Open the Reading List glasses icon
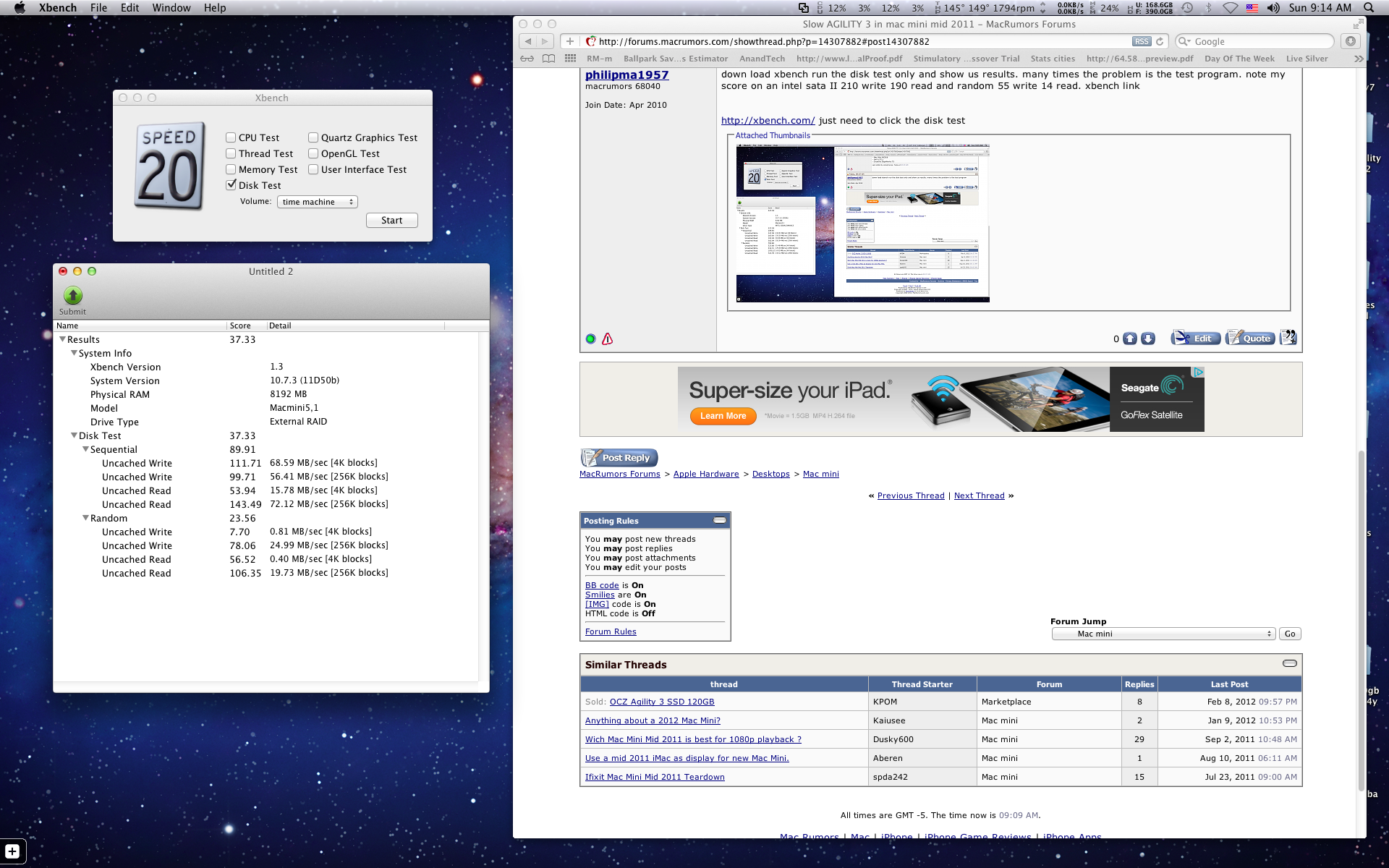This screenshot has width=1389, height=868. coord(527,59)
